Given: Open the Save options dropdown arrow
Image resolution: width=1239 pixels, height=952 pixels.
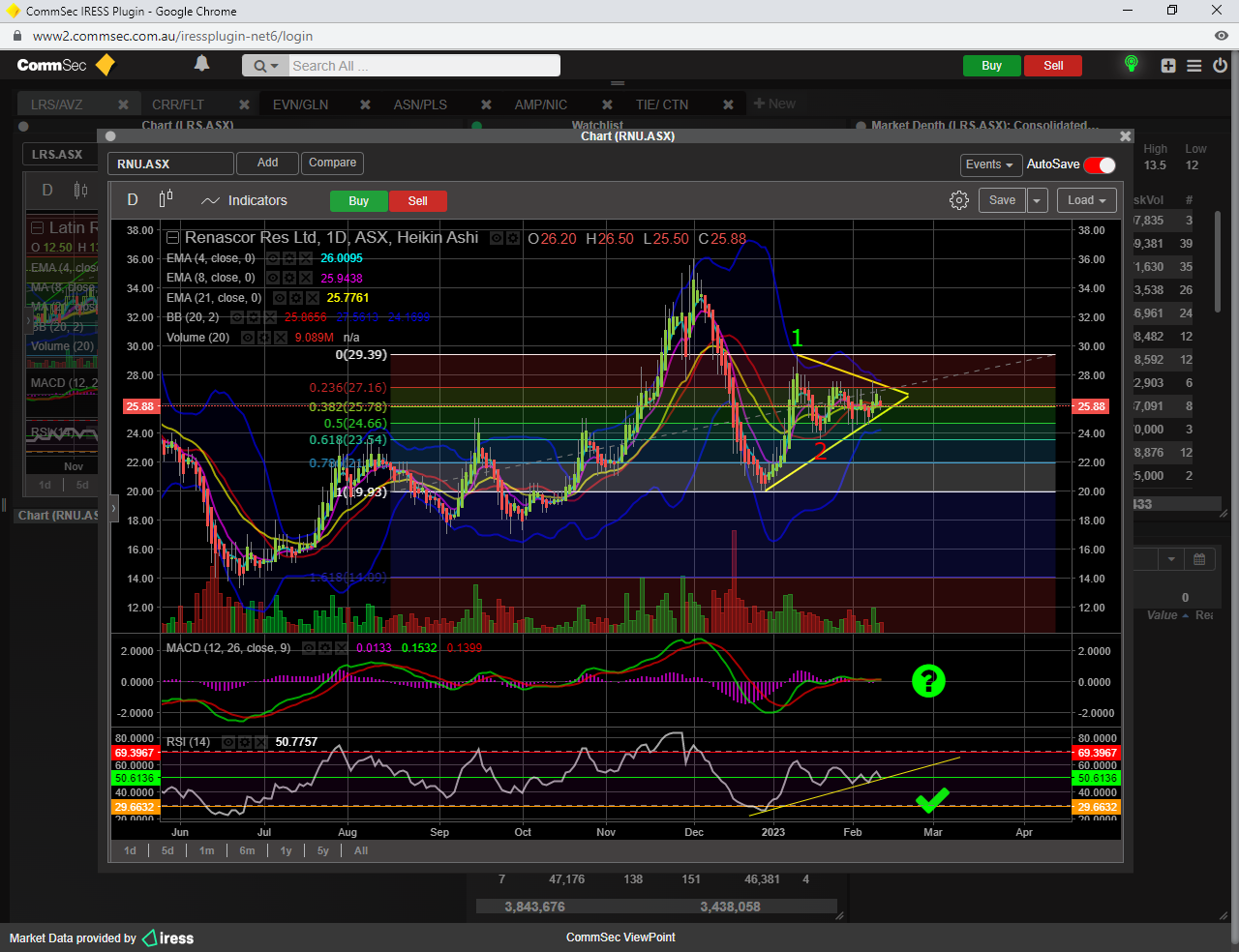Looking at the screenshot, I should (x=1037, y=200).
